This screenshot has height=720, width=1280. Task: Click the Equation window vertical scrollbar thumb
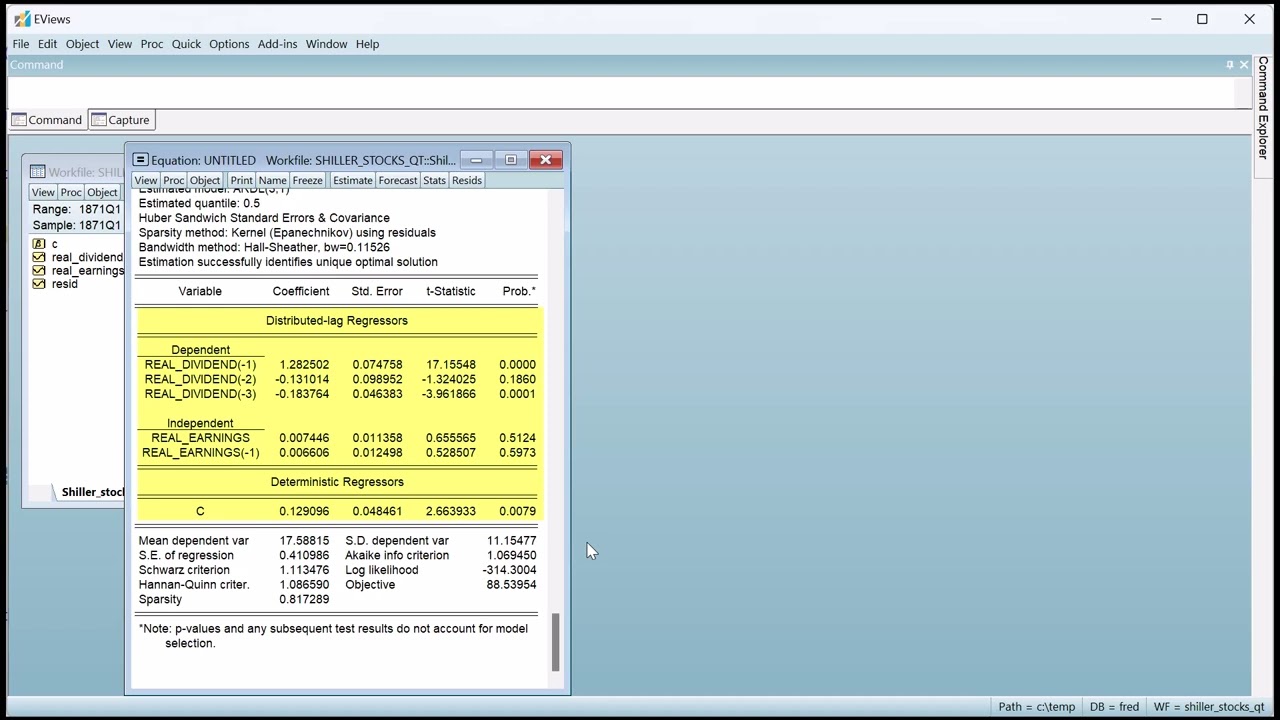pyautogui.click(x=556, y=643)
